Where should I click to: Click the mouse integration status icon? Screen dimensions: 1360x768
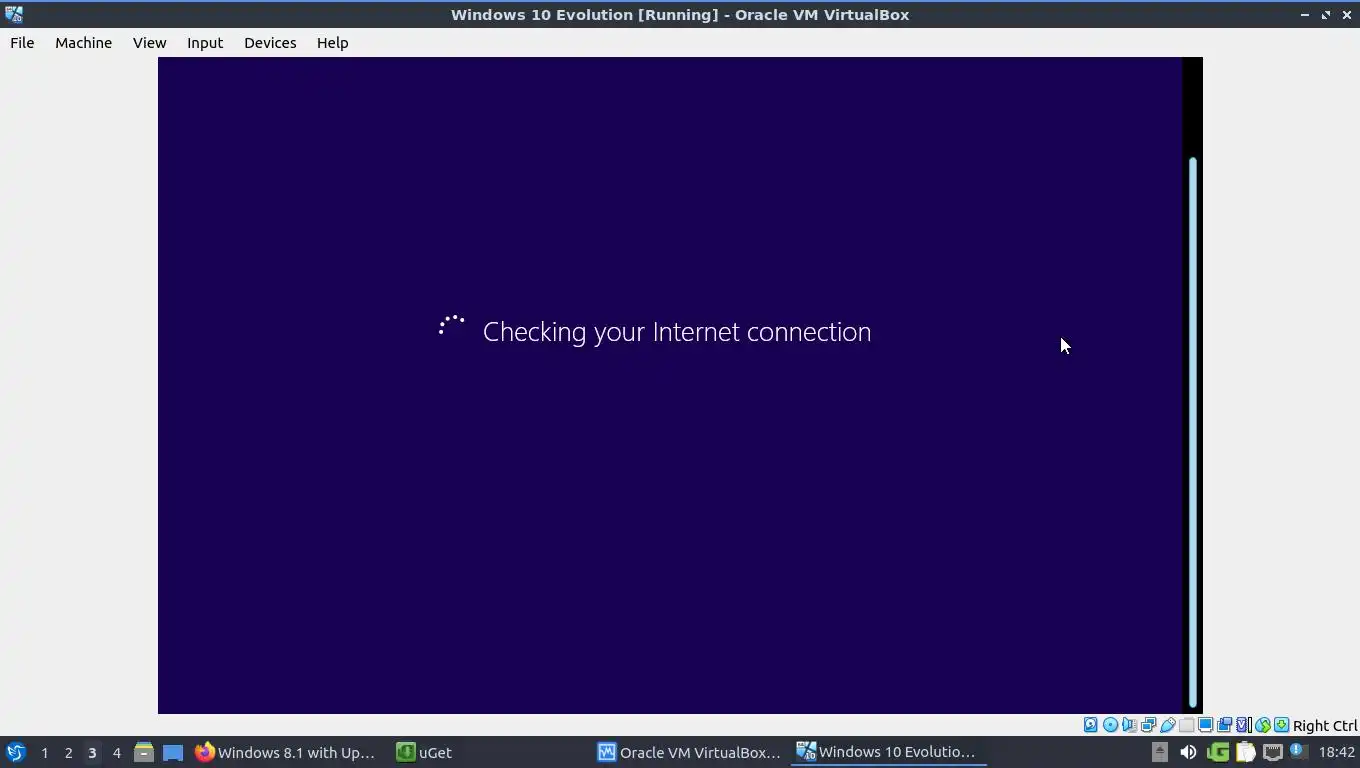coord(1262,725)
